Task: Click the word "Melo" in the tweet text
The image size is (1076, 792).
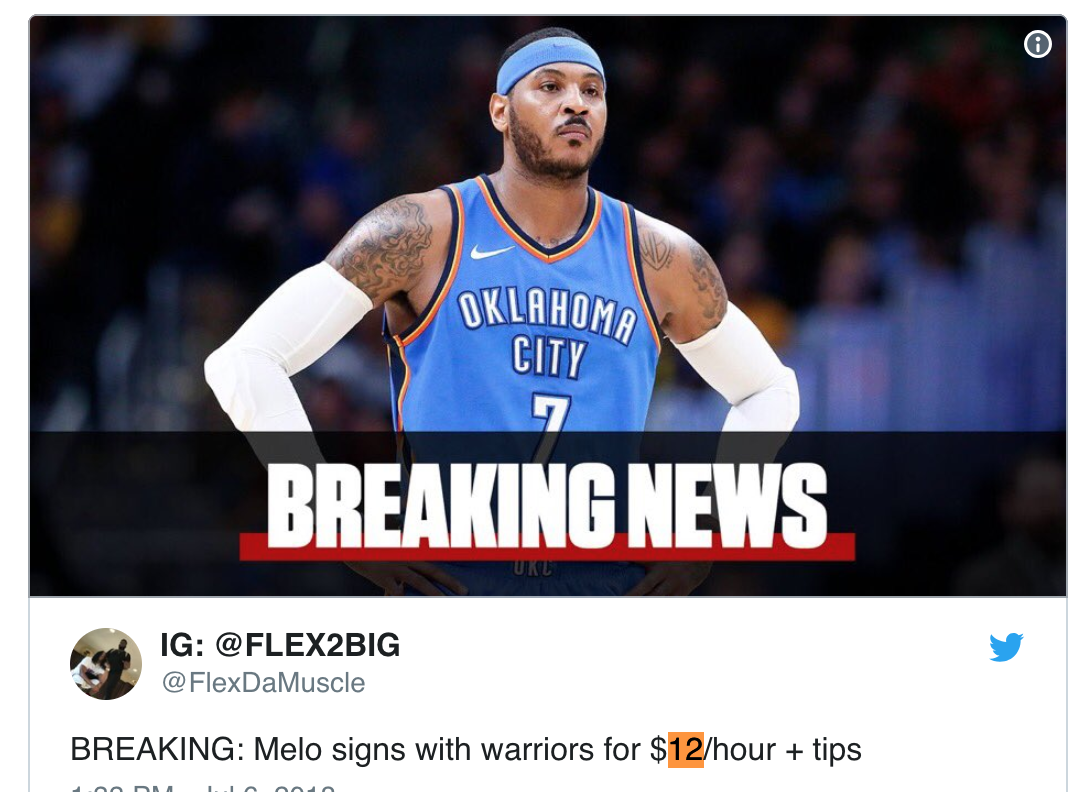Action: tap(288, 749)
